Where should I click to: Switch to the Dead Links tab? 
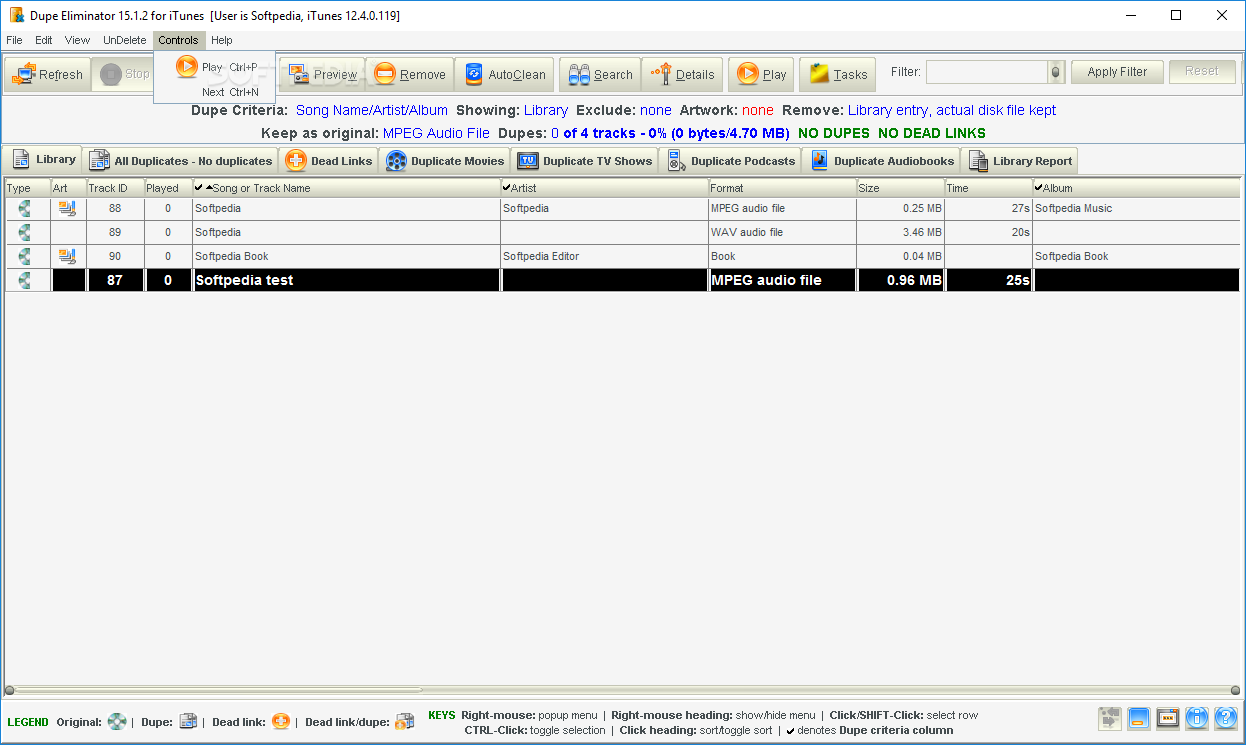click(329, 160)
